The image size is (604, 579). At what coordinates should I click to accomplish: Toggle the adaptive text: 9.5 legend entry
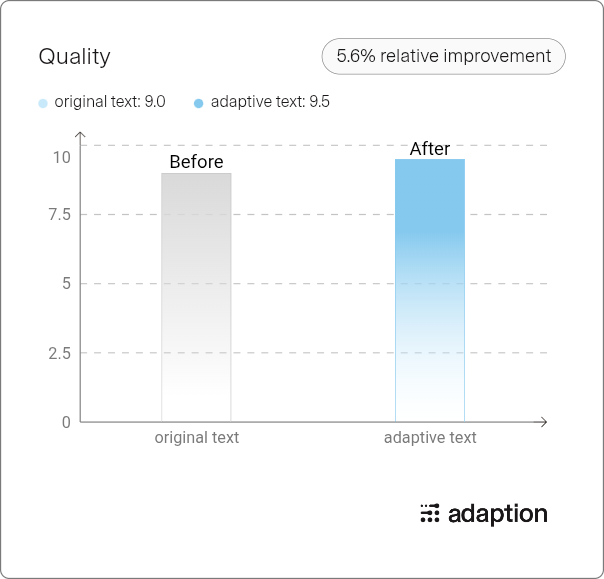coord(262,102)
